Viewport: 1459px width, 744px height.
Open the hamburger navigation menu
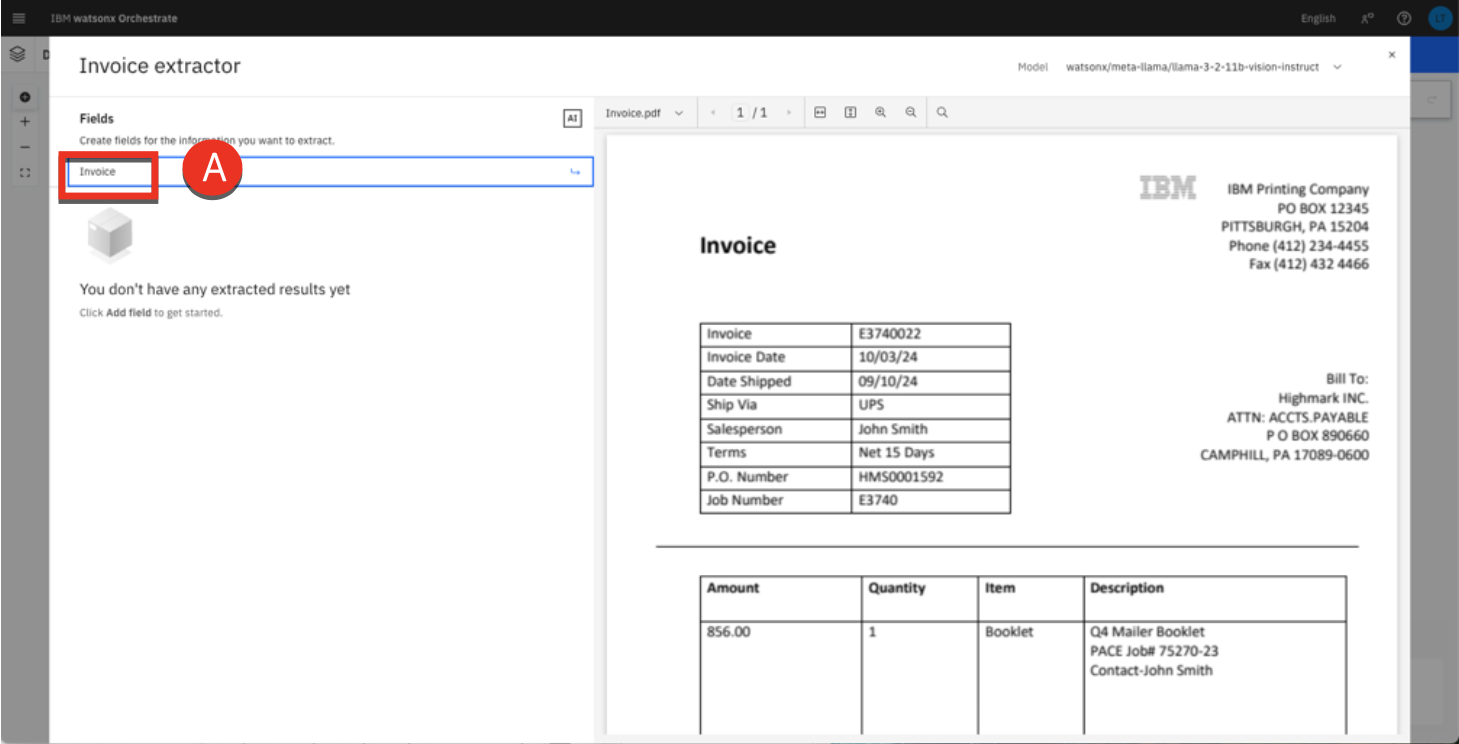(x=18, y=18)
